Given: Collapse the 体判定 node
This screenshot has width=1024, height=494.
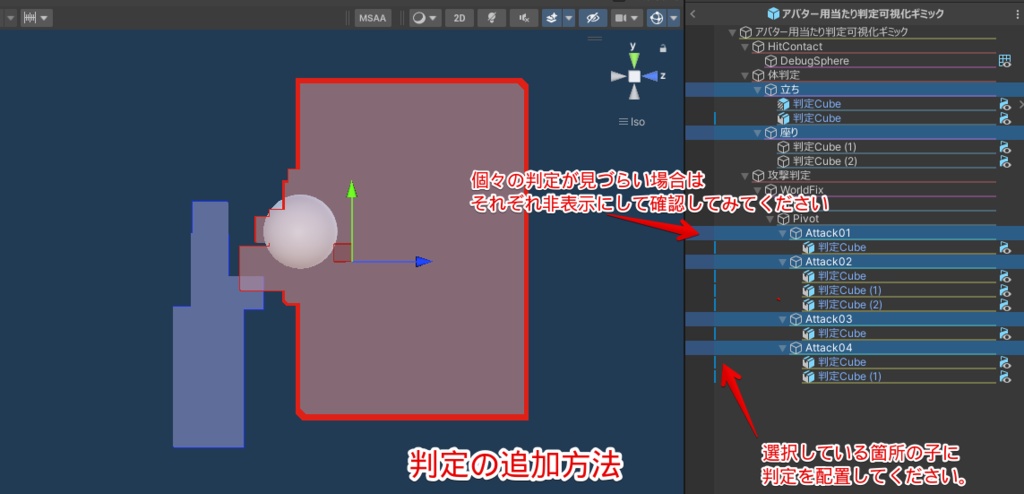Looking at the screenshot, I should click(745, 75).
